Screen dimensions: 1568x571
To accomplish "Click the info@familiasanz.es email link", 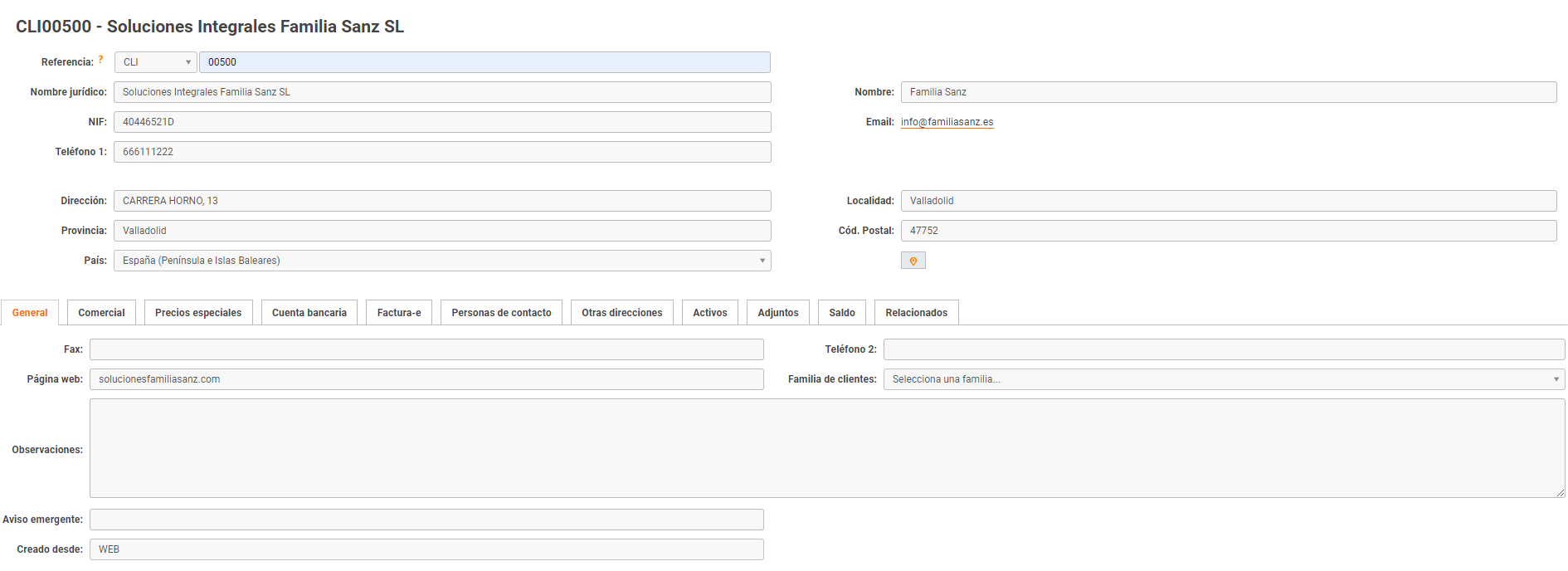I will 947,122.
